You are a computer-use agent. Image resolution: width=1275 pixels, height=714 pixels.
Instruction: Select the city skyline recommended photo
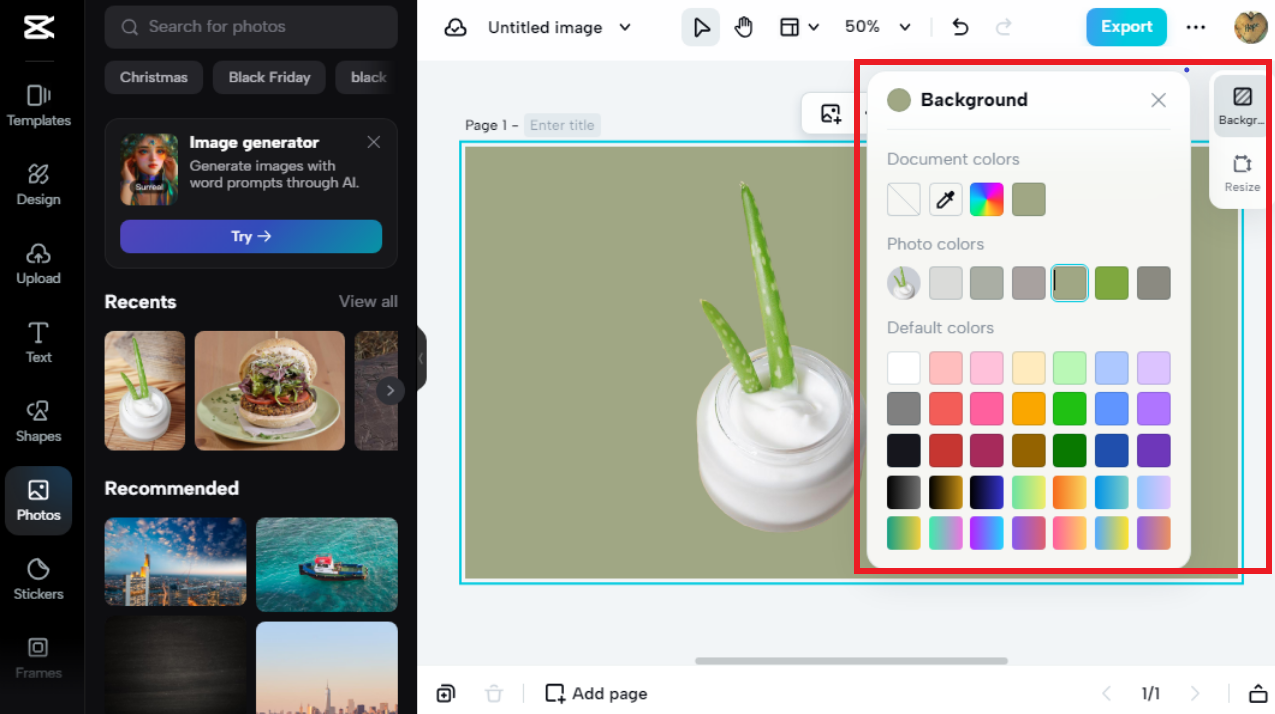point(176,562)
